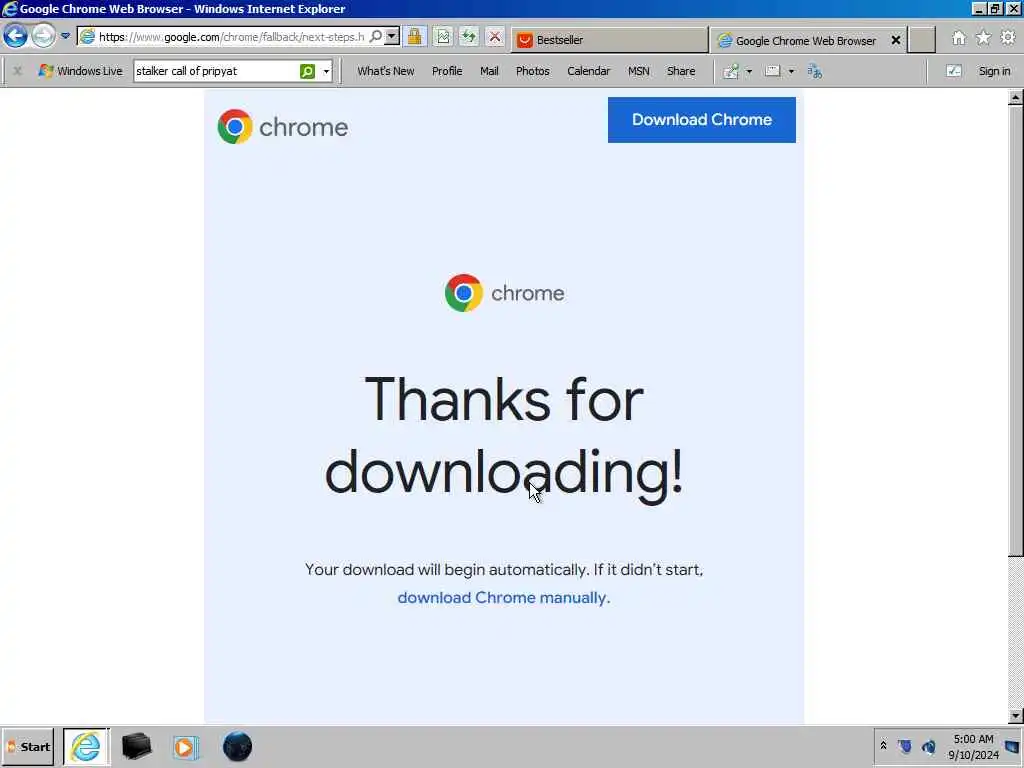
Task: Click the Show desktop icon by the clock
Action: (x=1013, y=747)
